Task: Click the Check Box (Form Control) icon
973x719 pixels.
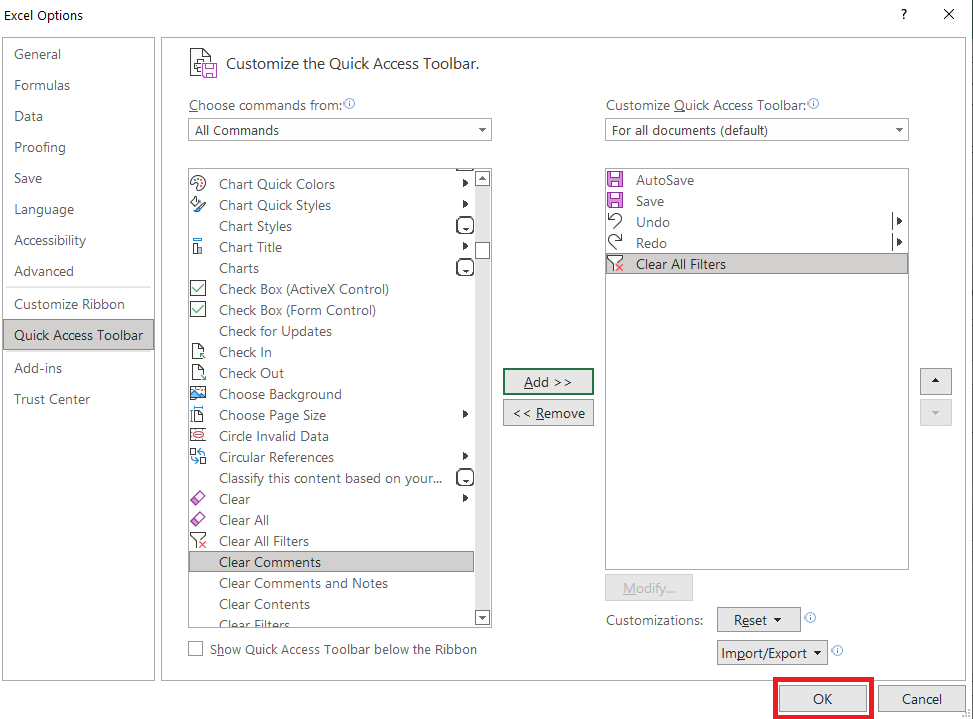Action: pyautogui.click(x=198, y=310)
